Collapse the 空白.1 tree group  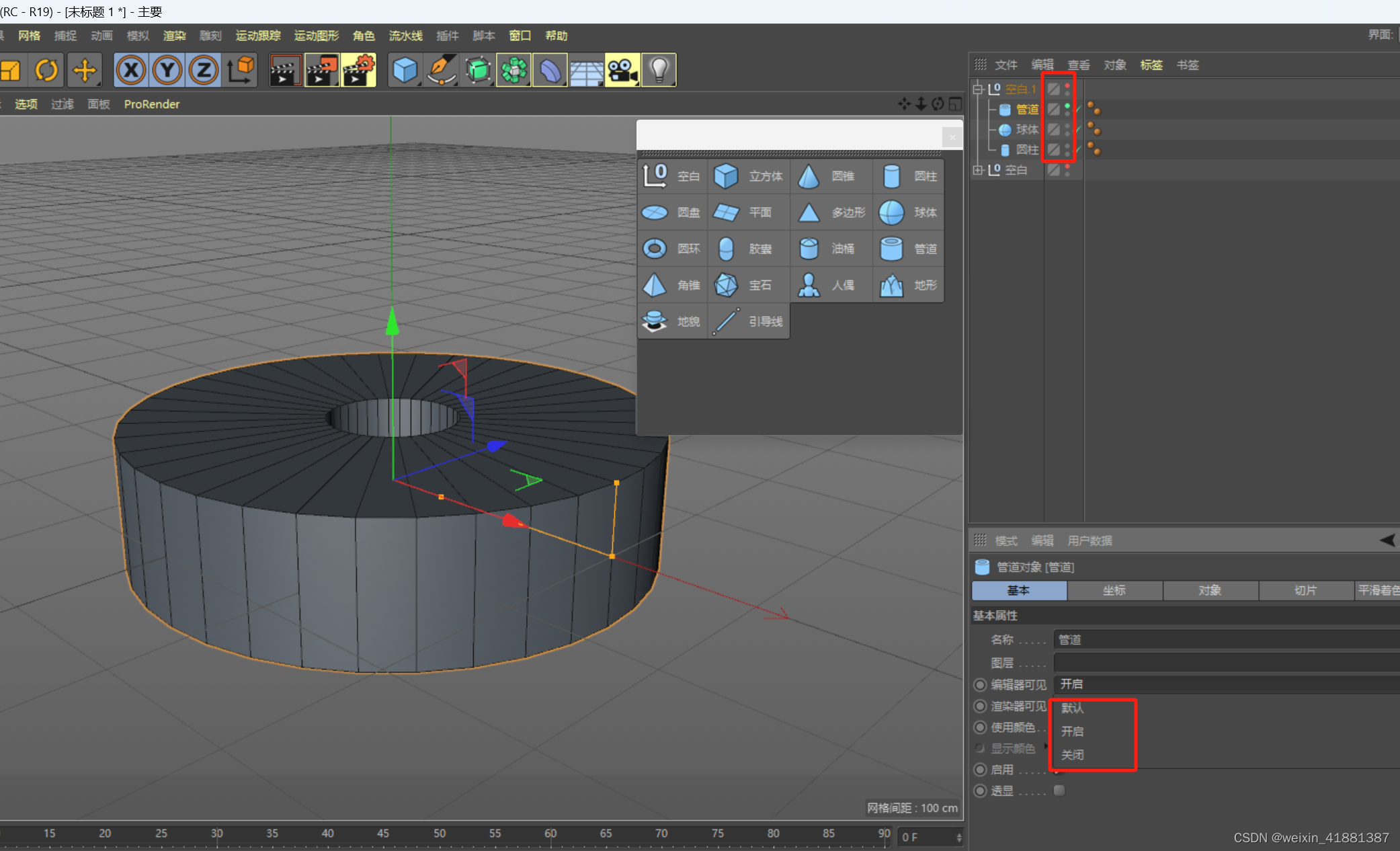pyautogui.click(x=978, y=89)
